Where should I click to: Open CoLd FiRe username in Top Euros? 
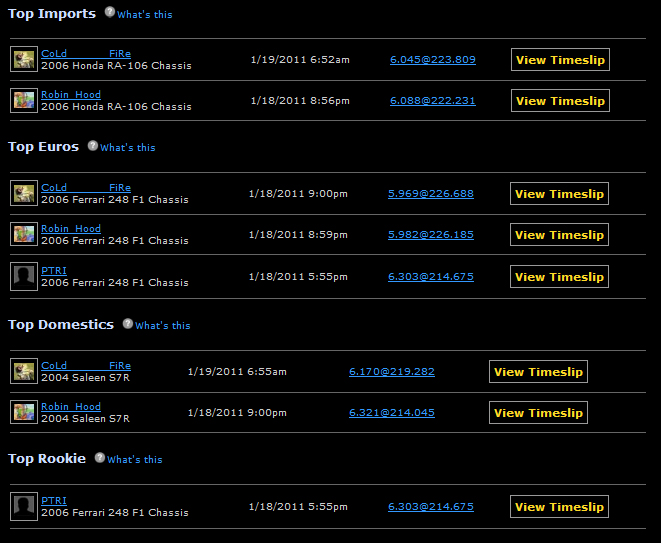(85, 188)
